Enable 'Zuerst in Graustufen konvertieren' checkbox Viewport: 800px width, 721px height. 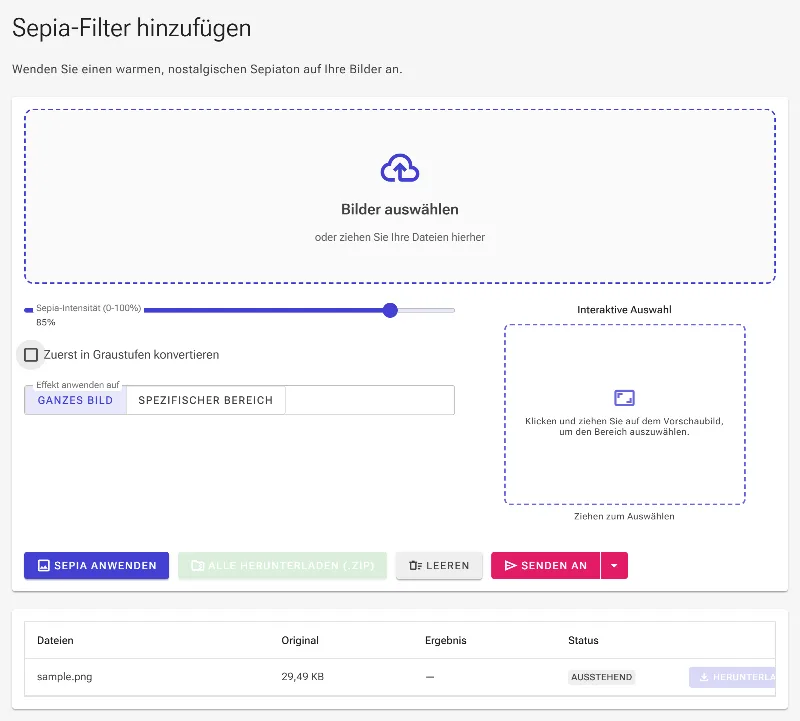[x=31, y=355]
